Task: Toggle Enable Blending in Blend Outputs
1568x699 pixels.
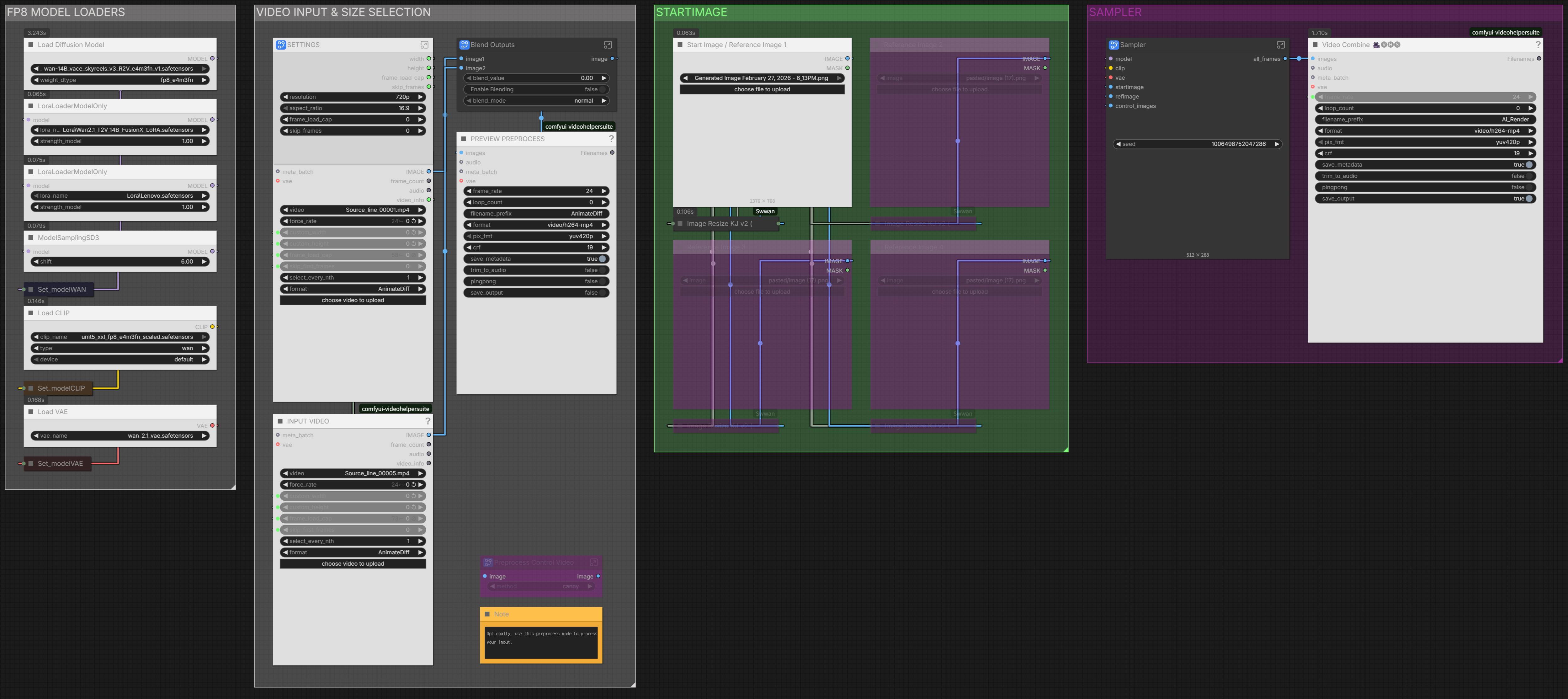Action: point(536,89)
